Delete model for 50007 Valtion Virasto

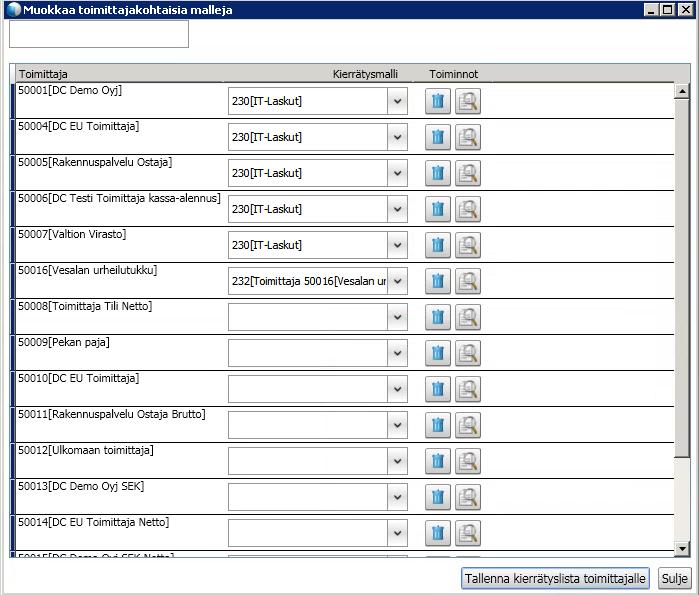438,245
